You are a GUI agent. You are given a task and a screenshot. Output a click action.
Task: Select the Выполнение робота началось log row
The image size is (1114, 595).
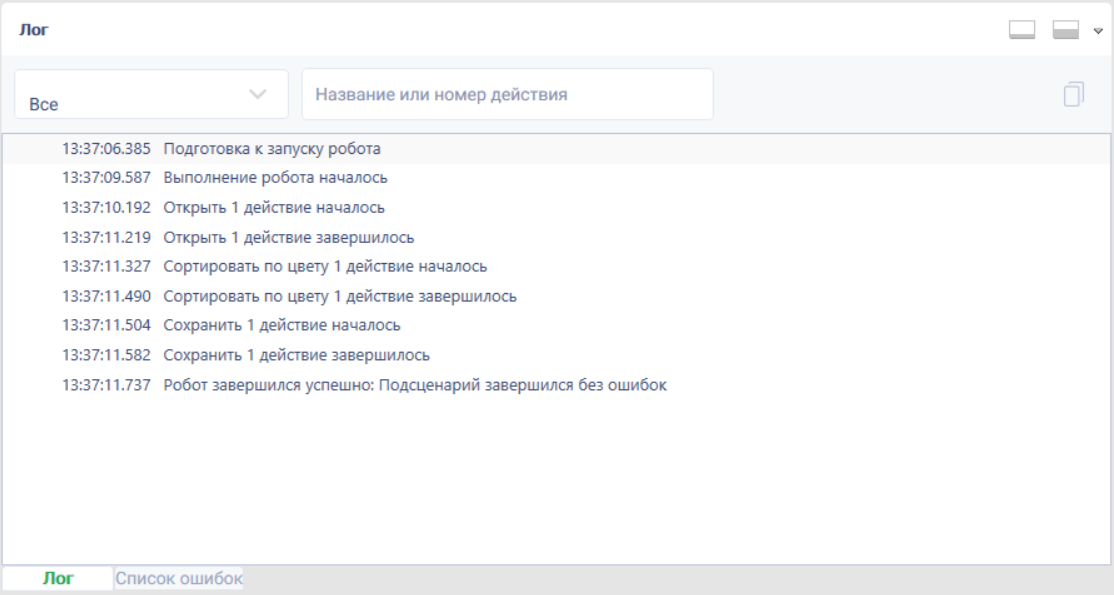pyautogui.click(x=556, y=178)
